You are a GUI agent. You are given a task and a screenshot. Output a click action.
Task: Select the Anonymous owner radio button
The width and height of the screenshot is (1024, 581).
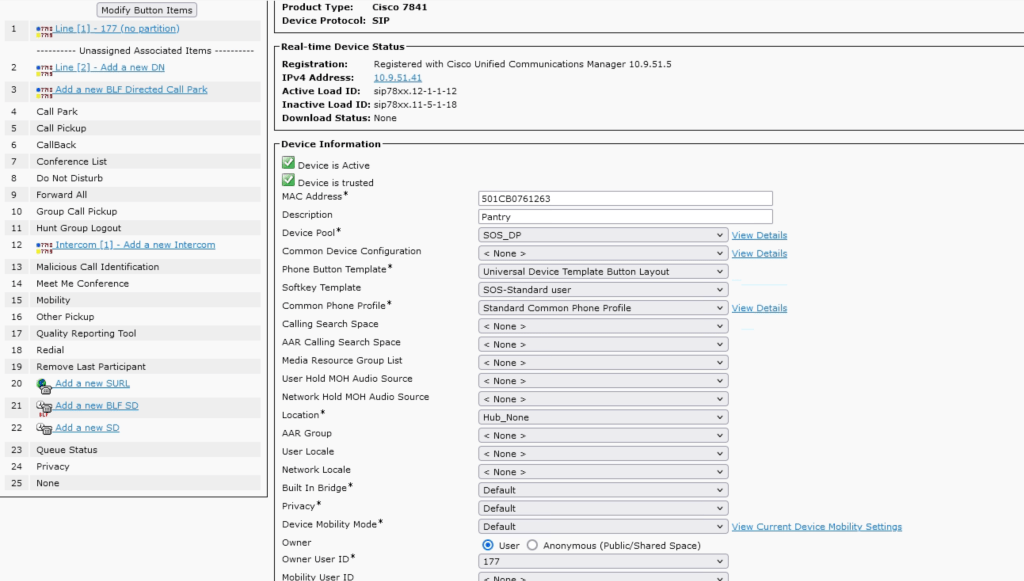click(532, 545)
